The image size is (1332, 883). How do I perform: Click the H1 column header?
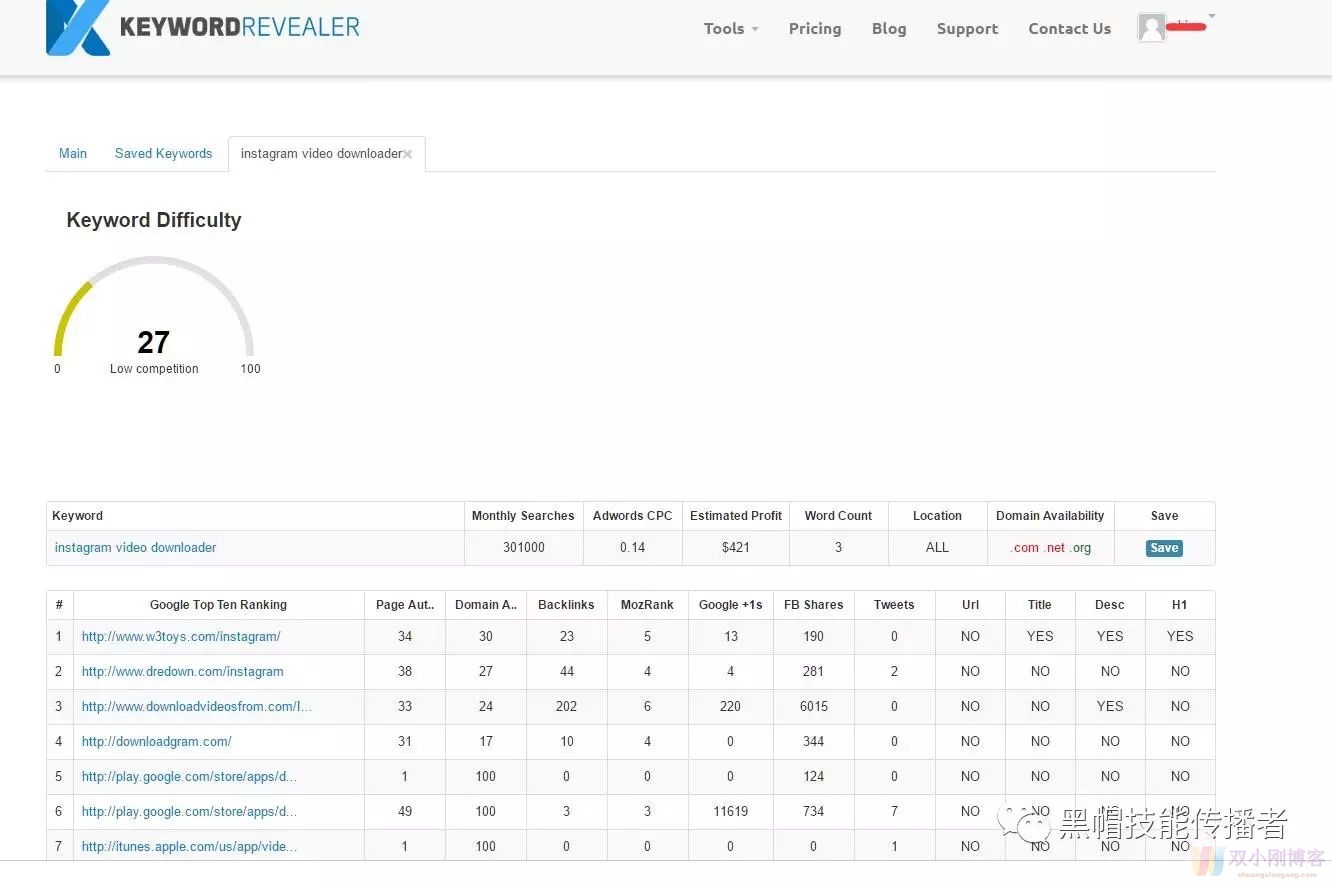pyautogui.click(x=1180, y=605)
